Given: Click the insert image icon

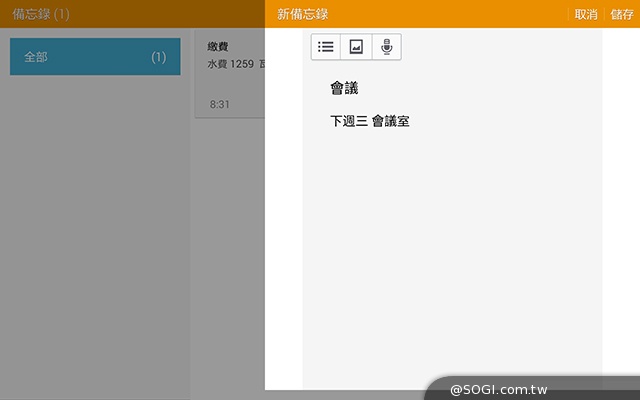Looking at the screenshot, I should [356, 47].
